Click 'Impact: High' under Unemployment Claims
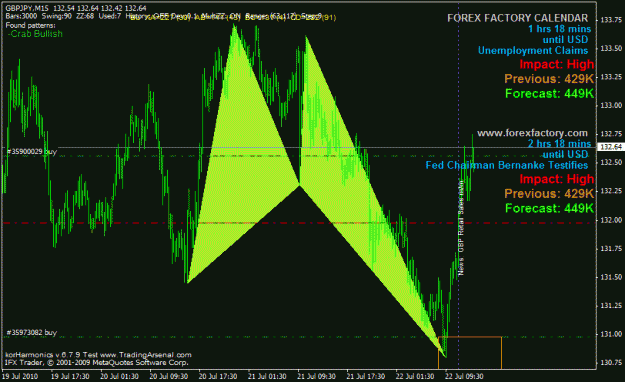The height and width of the screenshot is (382, 625). point(556,64)
